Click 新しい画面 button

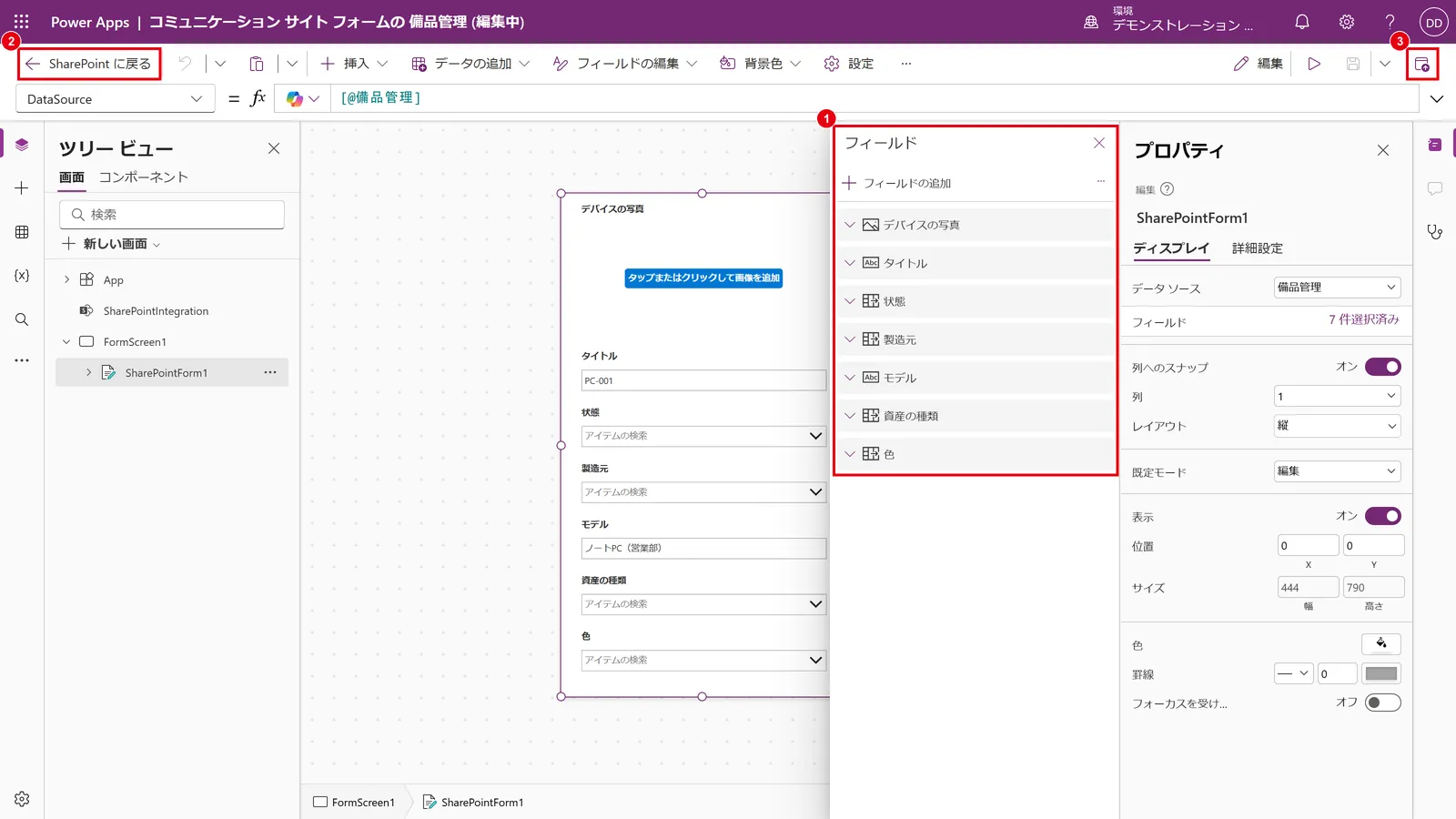point(111,244)
